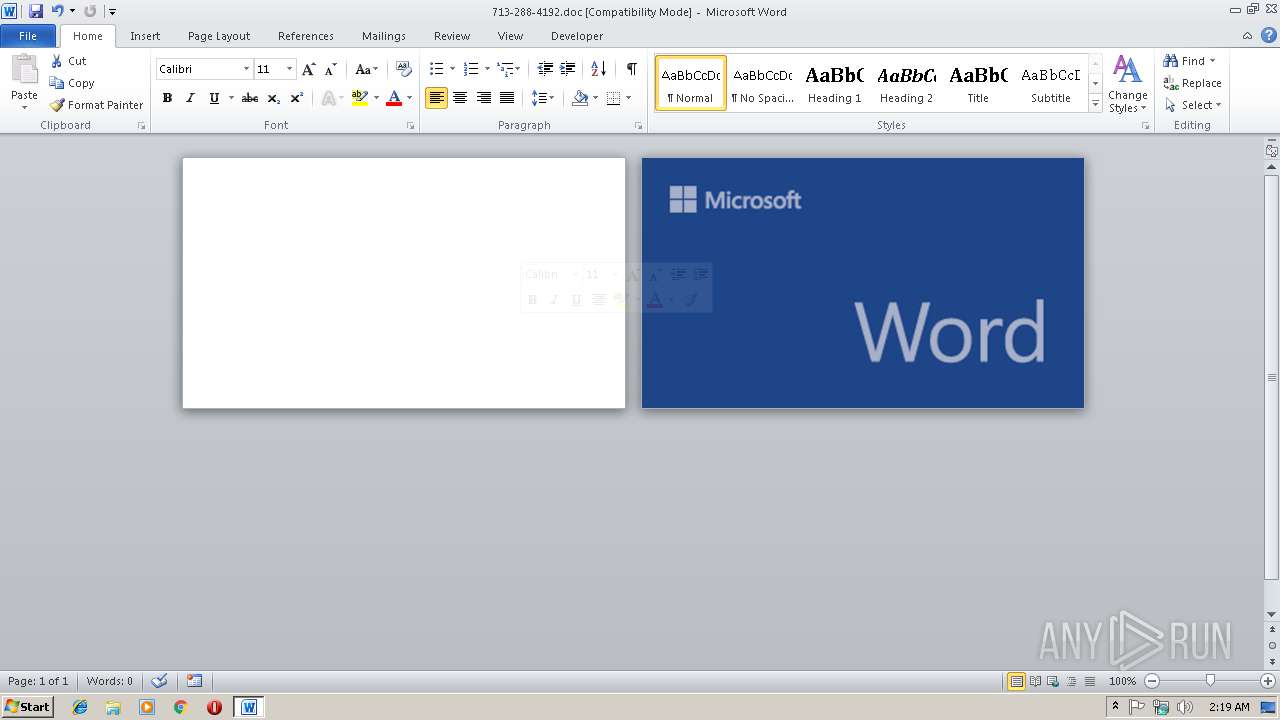This screenshot has height=720, width=1280.
Task: Grow font size icon
Action: [309, 69]
